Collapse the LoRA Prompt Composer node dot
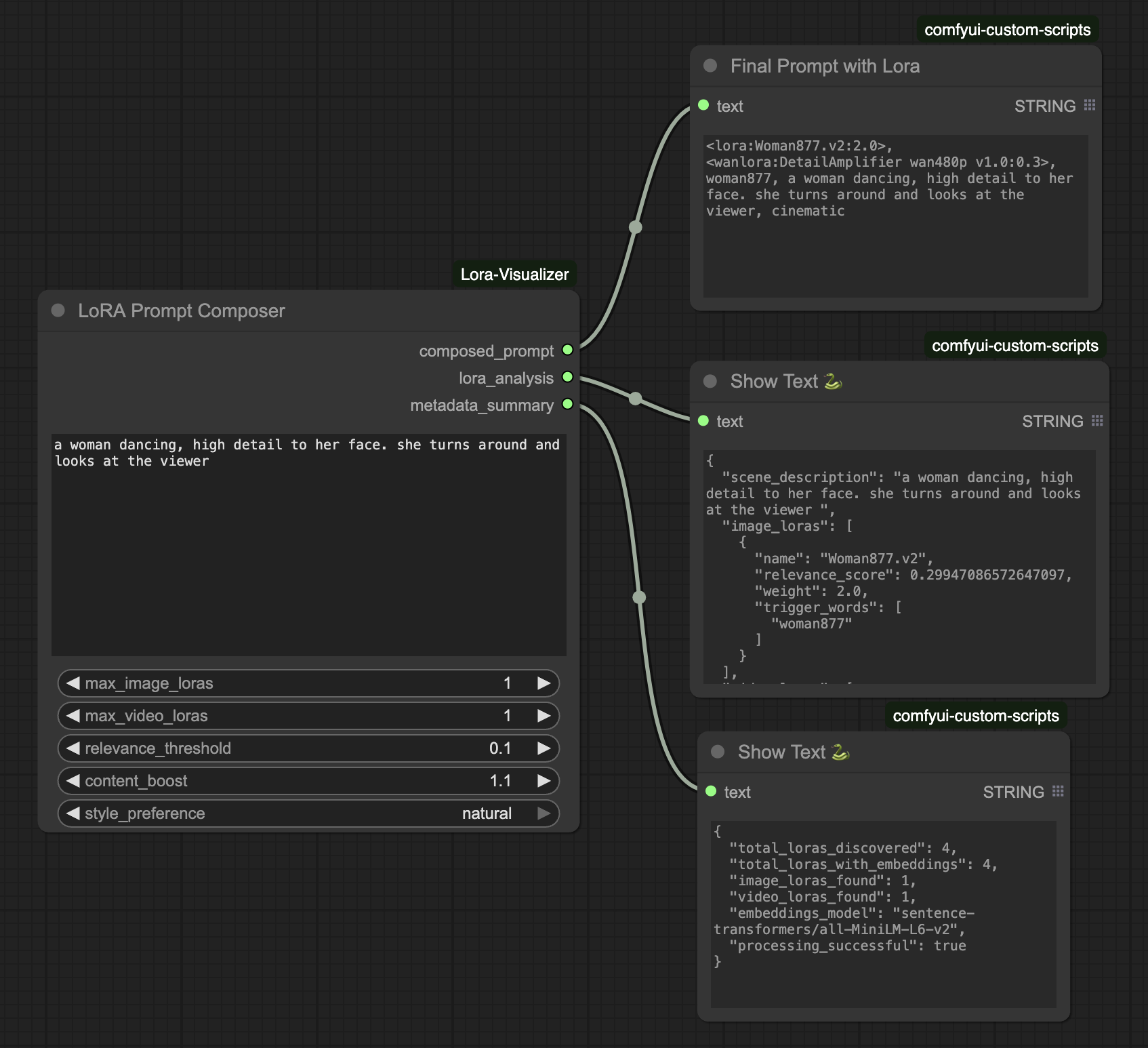 58,310
